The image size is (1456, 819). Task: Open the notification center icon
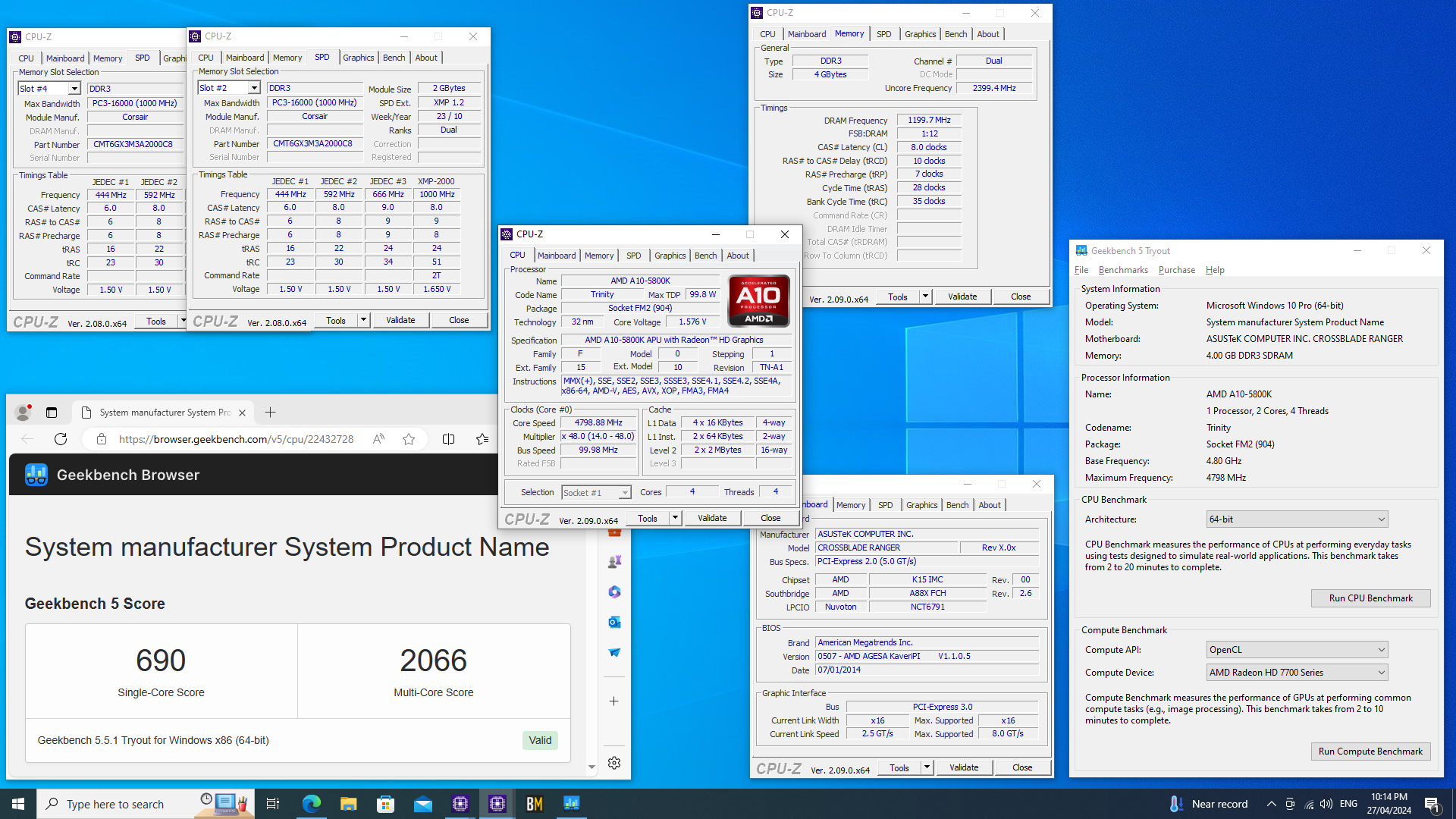click(1432, 805)
